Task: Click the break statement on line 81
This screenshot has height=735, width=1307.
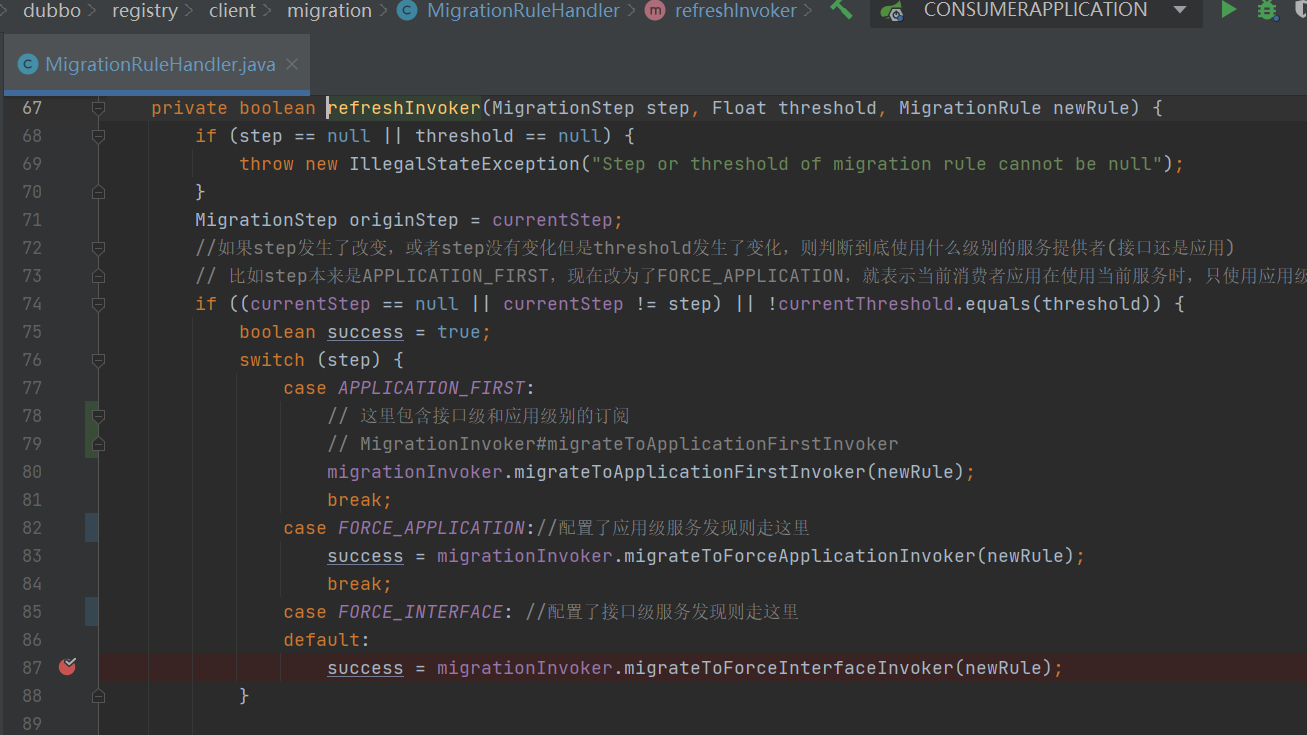Action: tap(359, 500)
